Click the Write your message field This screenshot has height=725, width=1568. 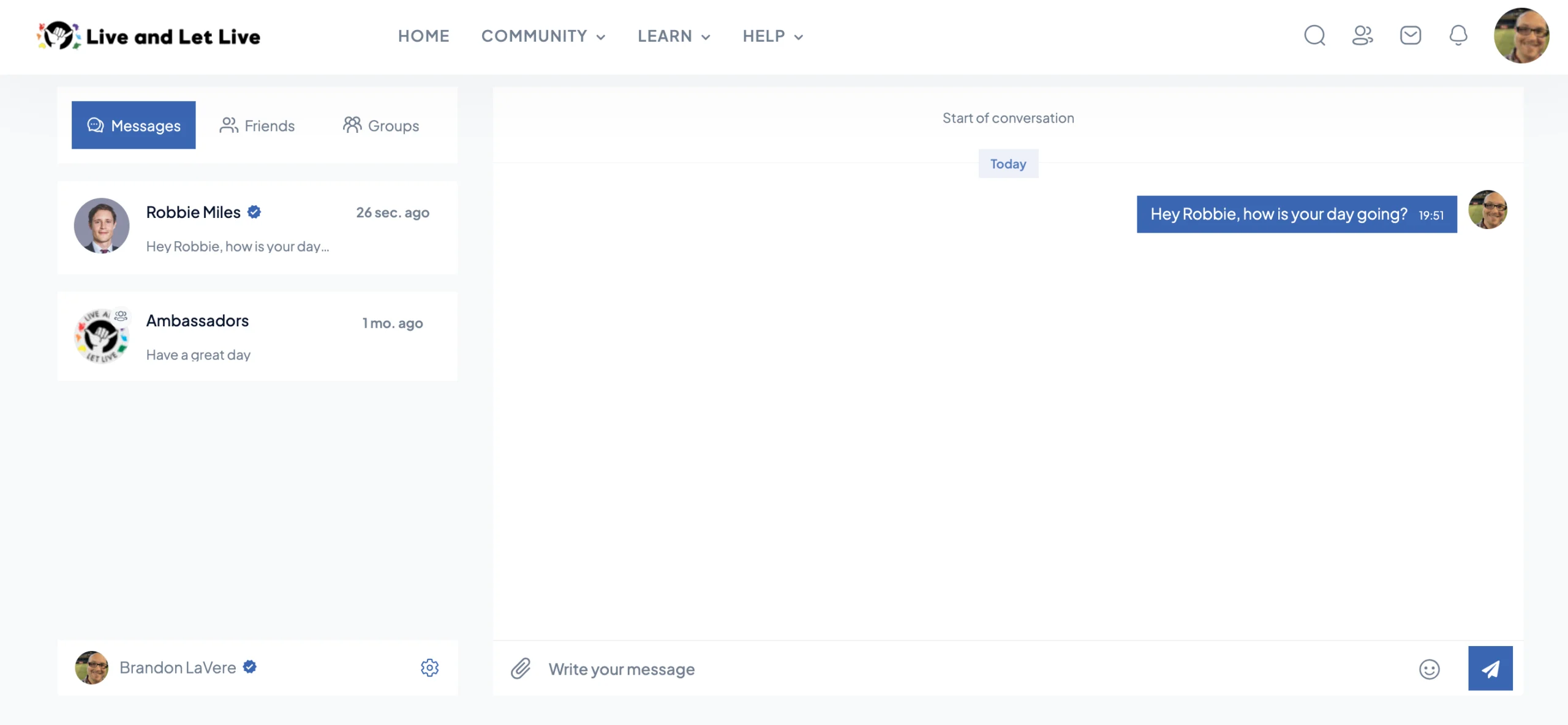[974, 669]
